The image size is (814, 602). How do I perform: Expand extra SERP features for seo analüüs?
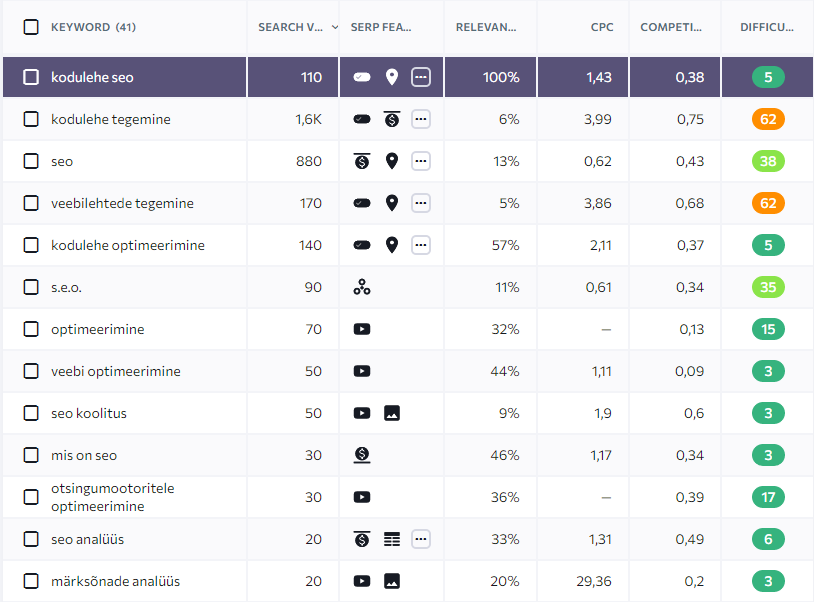click(421, 539)
